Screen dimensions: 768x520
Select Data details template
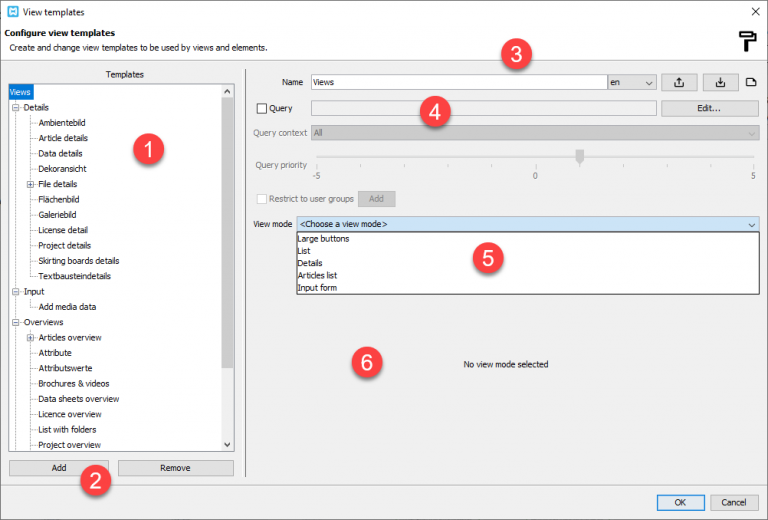click(60, 153)
